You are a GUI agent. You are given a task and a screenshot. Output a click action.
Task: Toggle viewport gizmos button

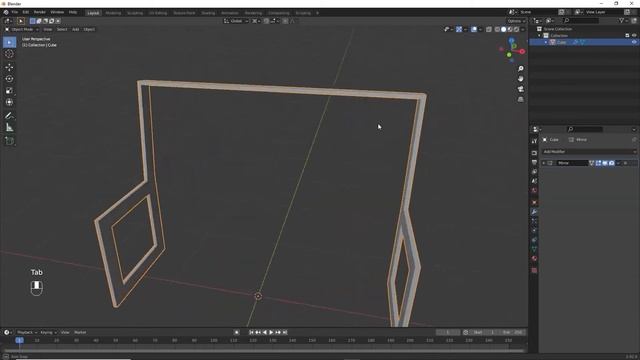459,29
